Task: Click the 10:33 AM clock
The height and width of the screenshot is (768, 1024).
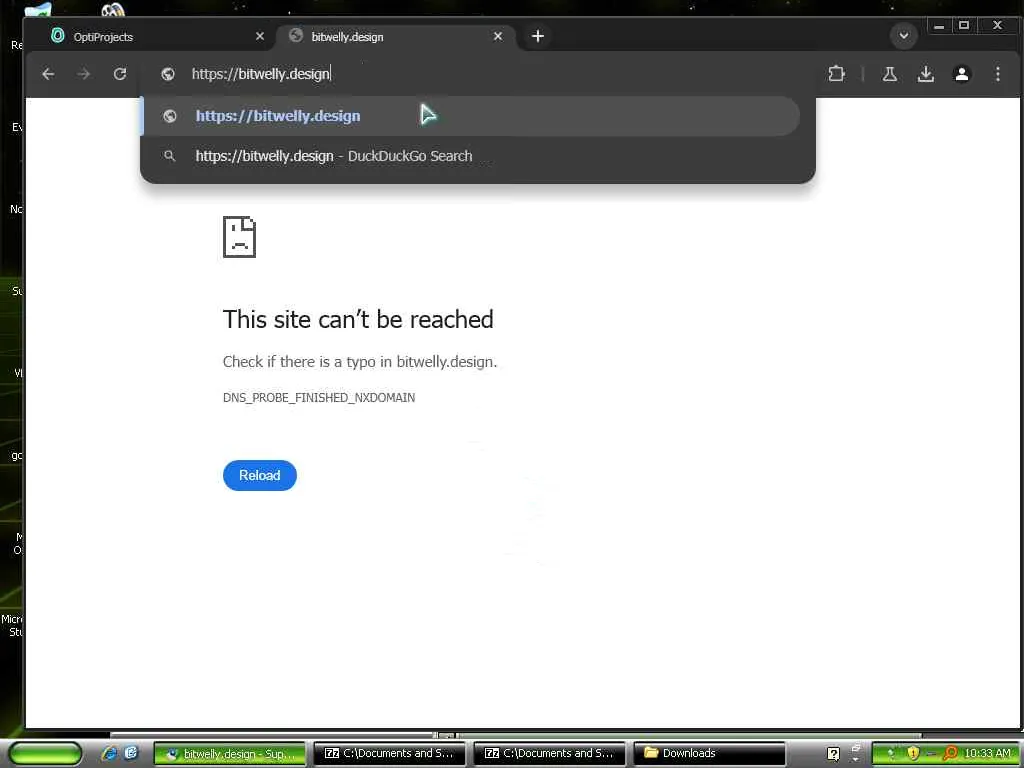Action: [x=987, y=753]
